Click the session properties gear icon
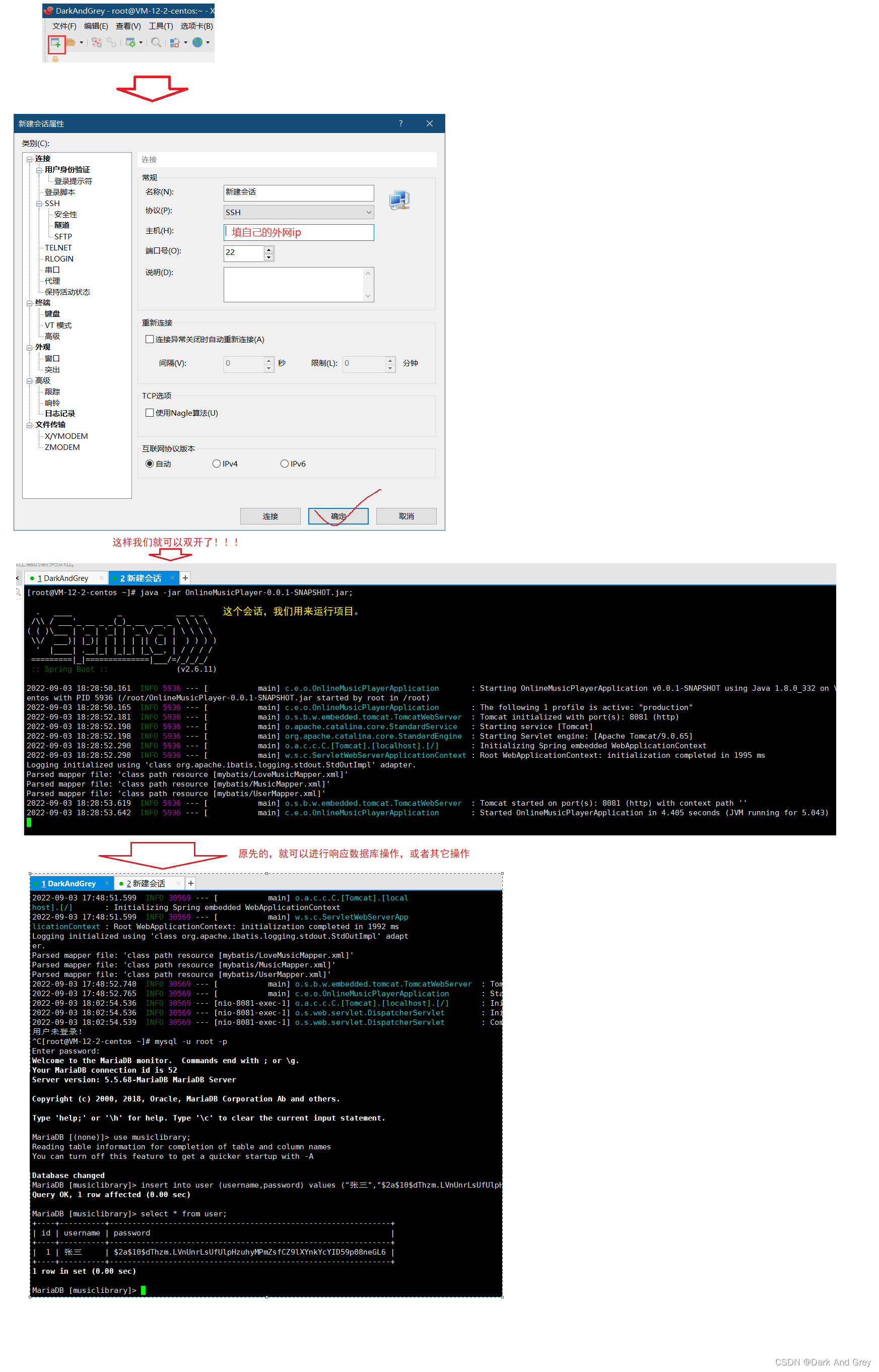Image resolution: width=879 pixels, height=1372 pixels. [x=130, y=43]
